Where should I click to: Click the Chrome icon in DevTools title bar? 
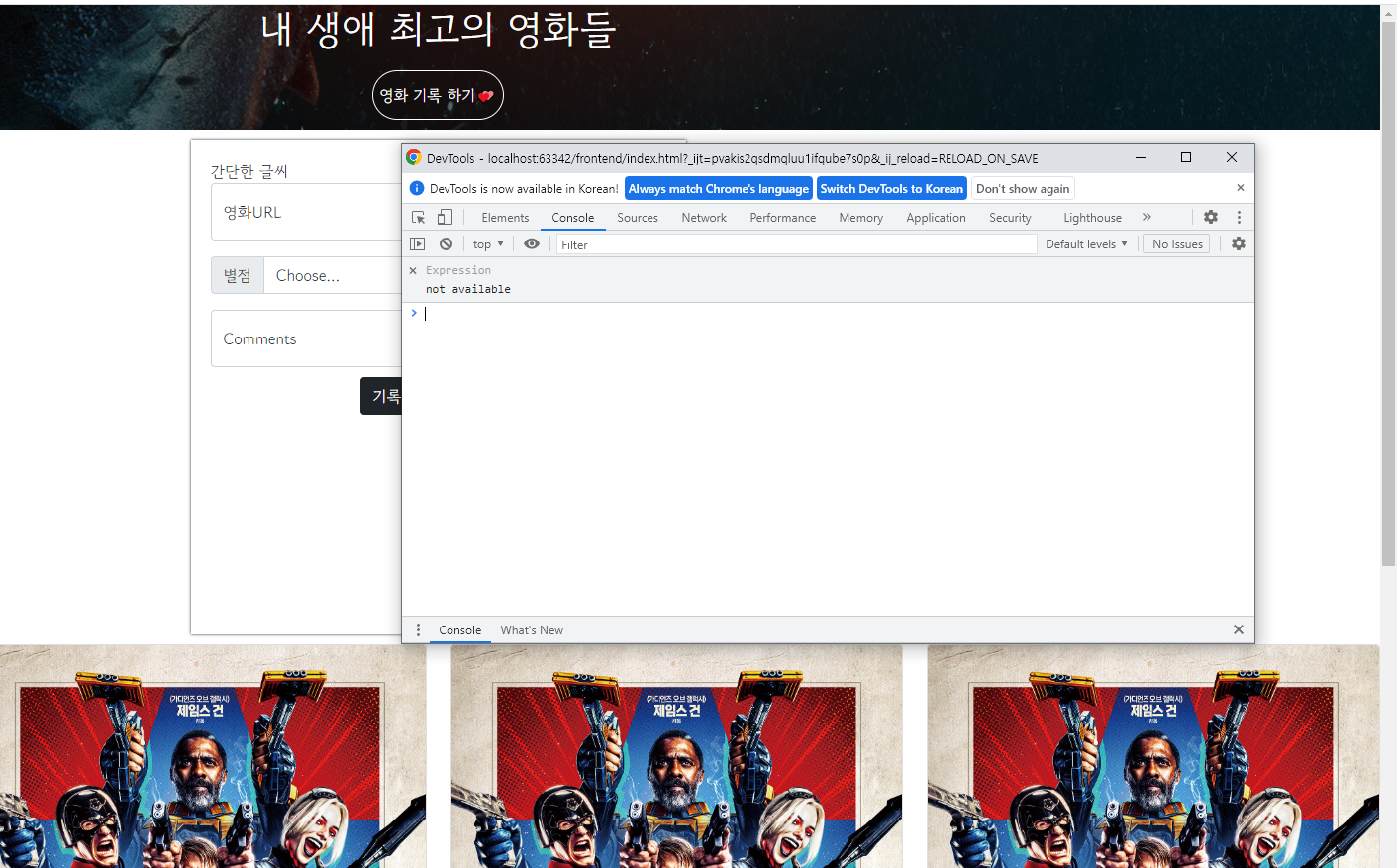(414, 158)
